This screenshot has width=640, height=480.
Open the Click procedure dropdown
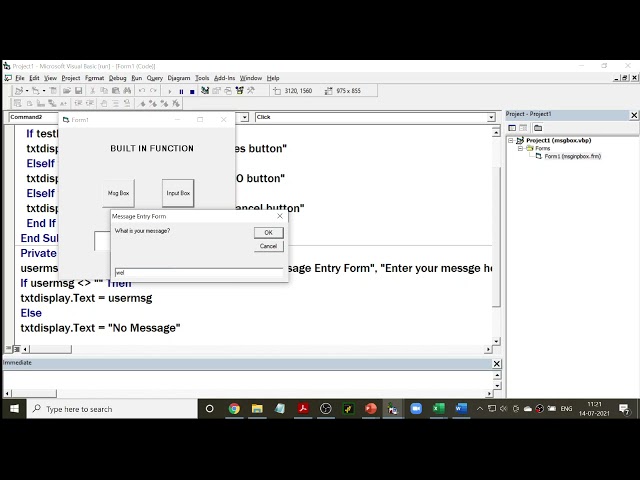click(491, 118)
